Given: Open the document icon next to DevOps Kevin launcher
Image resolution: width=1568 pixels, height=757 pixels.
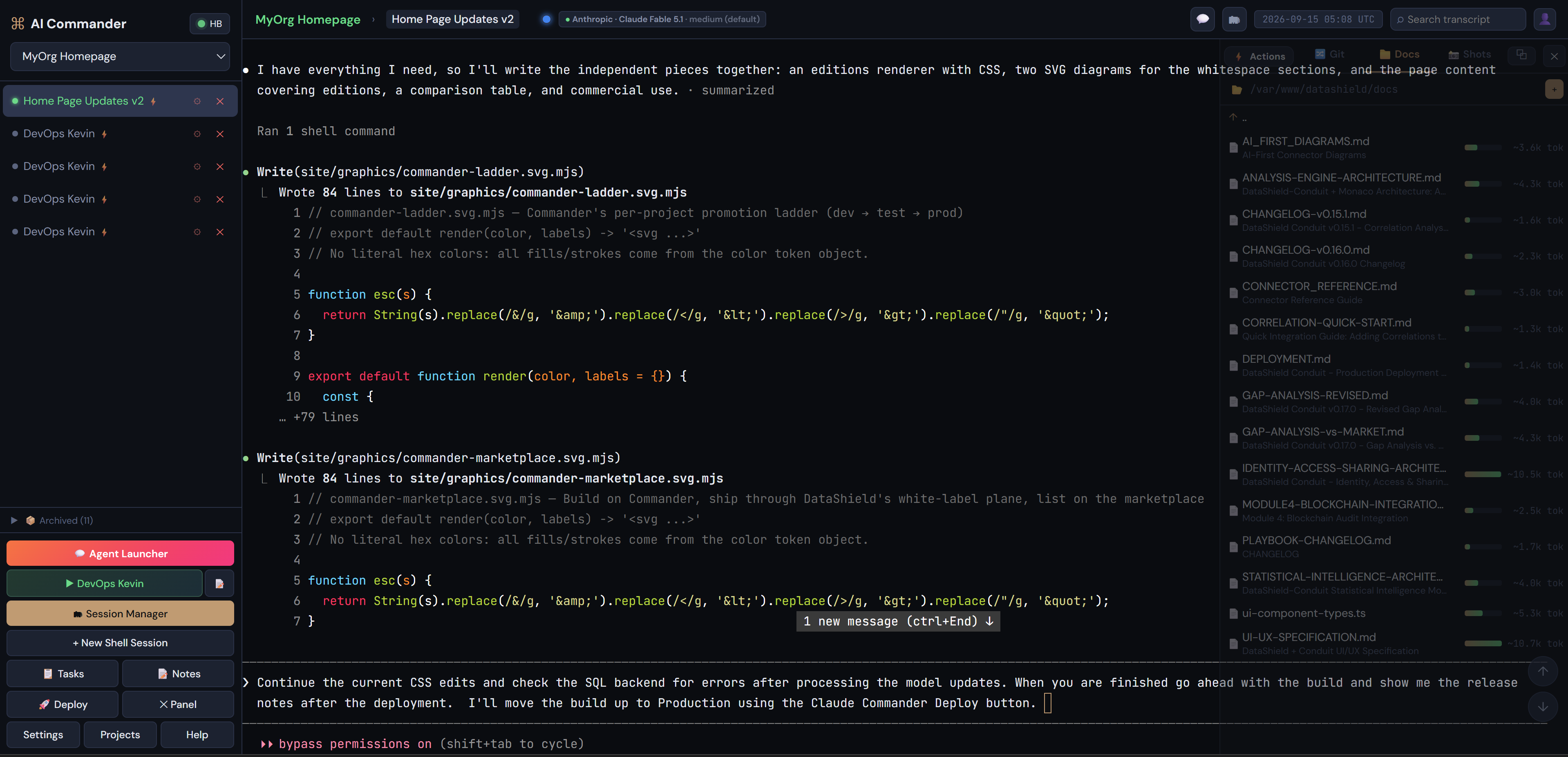Looking at the screenshot, I should point(219,583).
